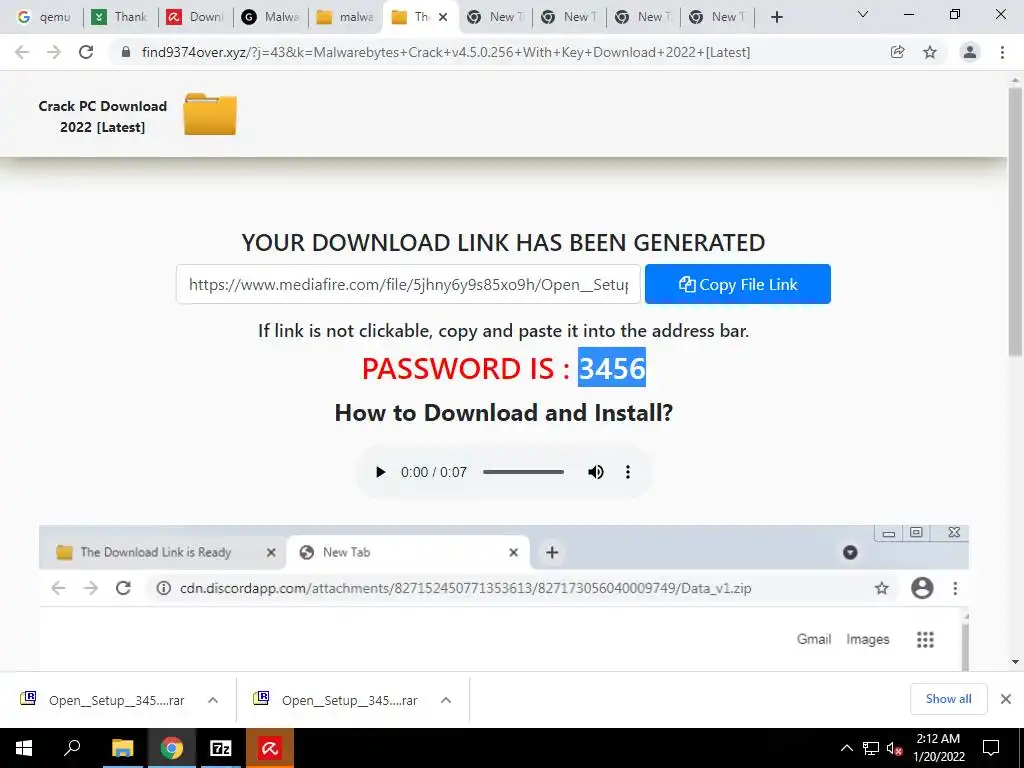Play the audio instructions clip
The height and width of the screenshot is (768, 1024).
click(x=380, y=472)
